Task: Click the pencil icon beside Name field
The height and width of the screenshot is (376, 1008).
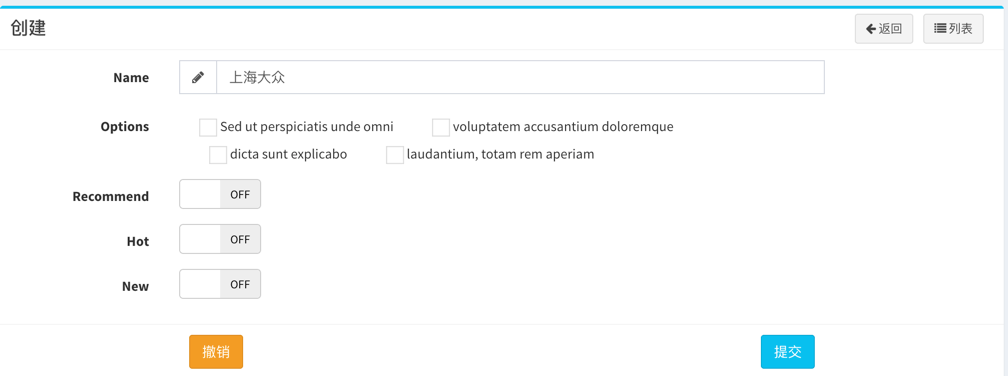Action: pyautogui.click(x=198, y=78)
